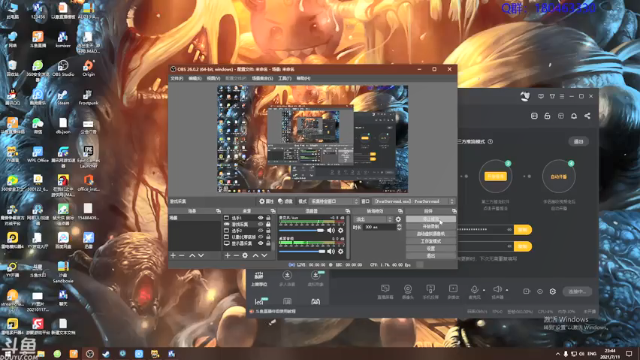Screen dimensions: 640x360
Task: Open settings gear in streaming companion bottom bar
Action: click(553, 291)
